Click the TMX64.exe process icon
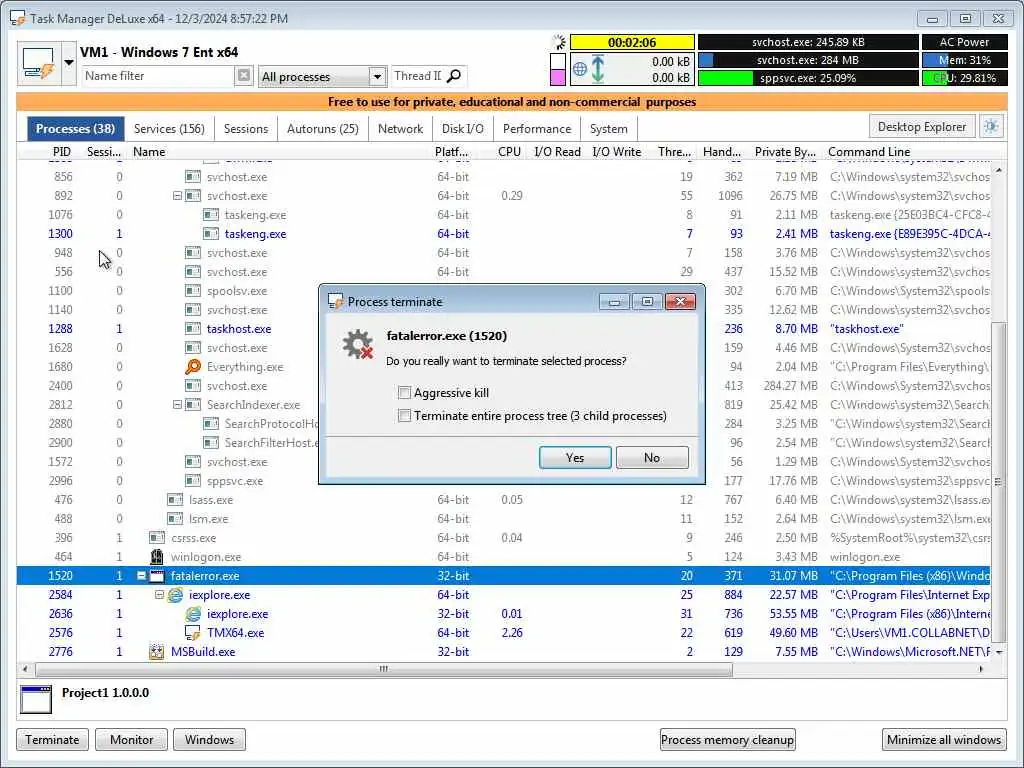Viewport: 1024px width, 768px height. coord(193,633)
